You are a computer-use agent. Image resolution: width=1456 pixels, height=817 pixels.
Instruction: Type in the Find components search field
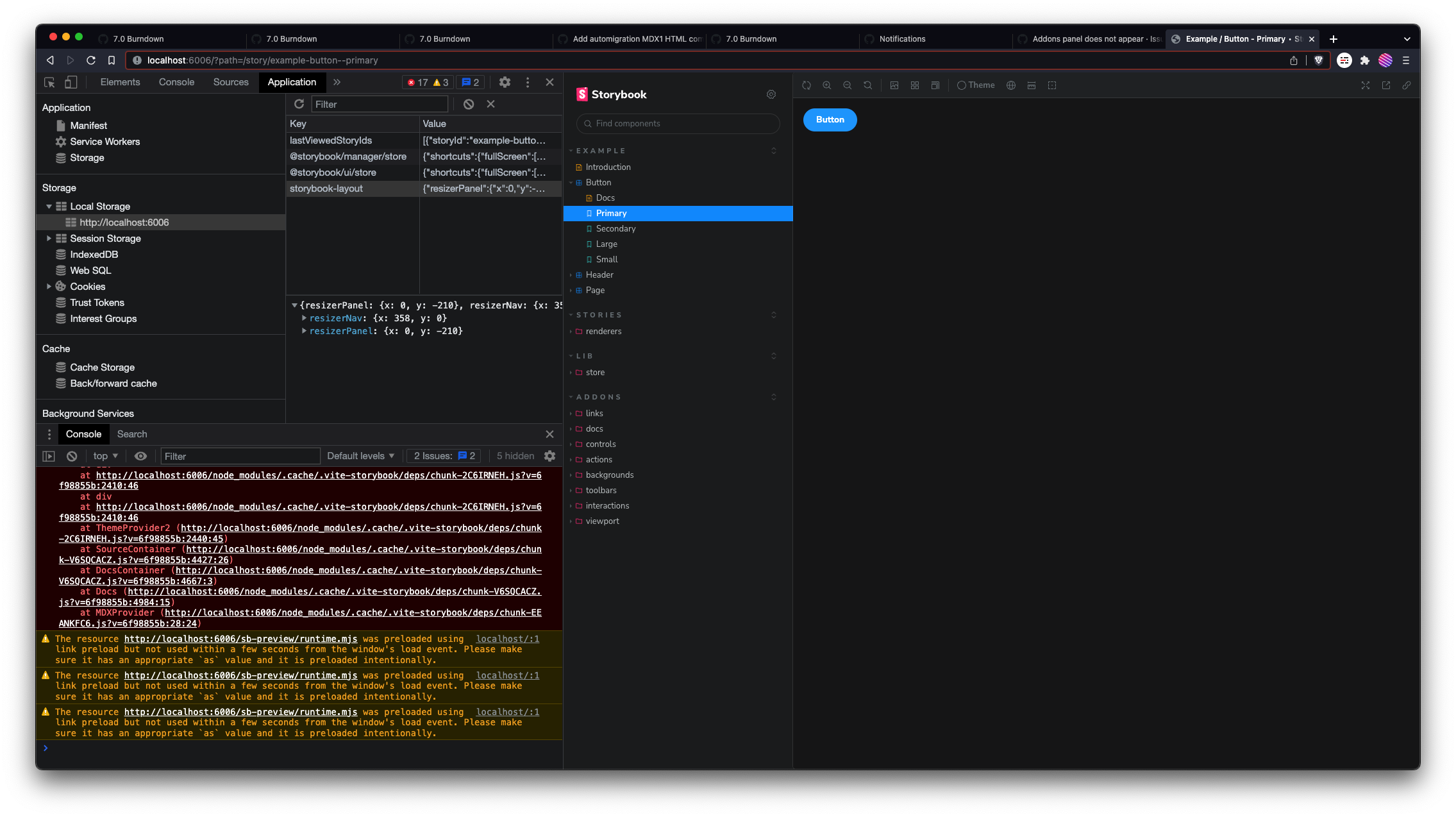677,123
